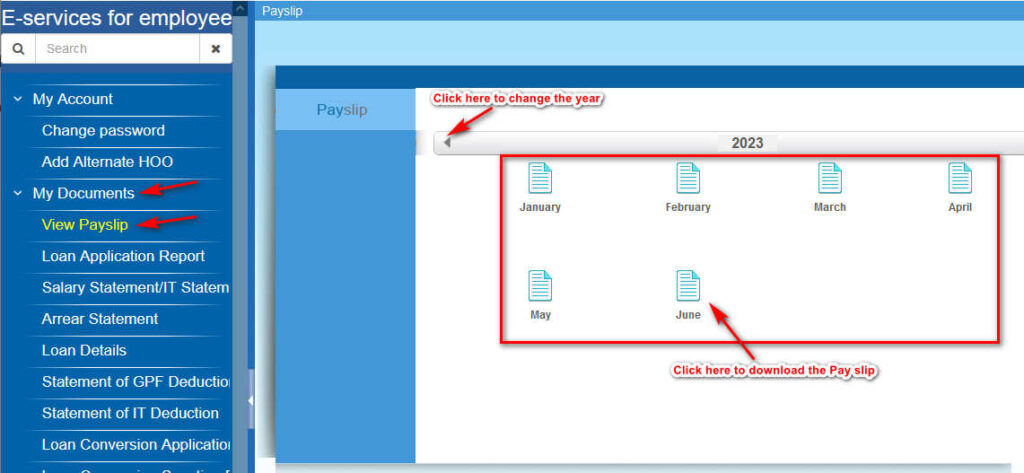Open the April payslip document icon
This screenshot has width=1024, height=473.
(x=960, y=178)
